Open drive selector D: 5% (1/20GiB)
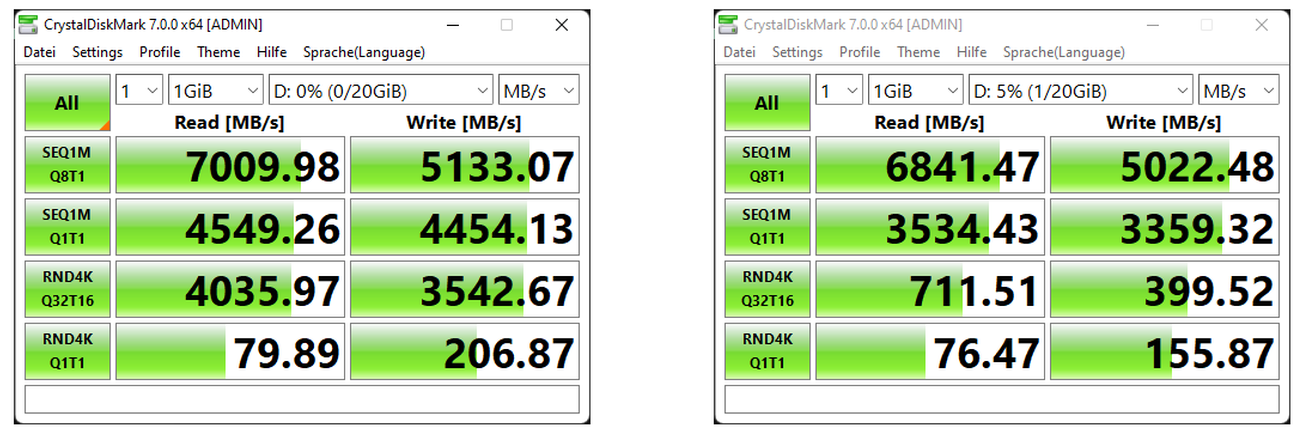 [x=1081, y=91]
